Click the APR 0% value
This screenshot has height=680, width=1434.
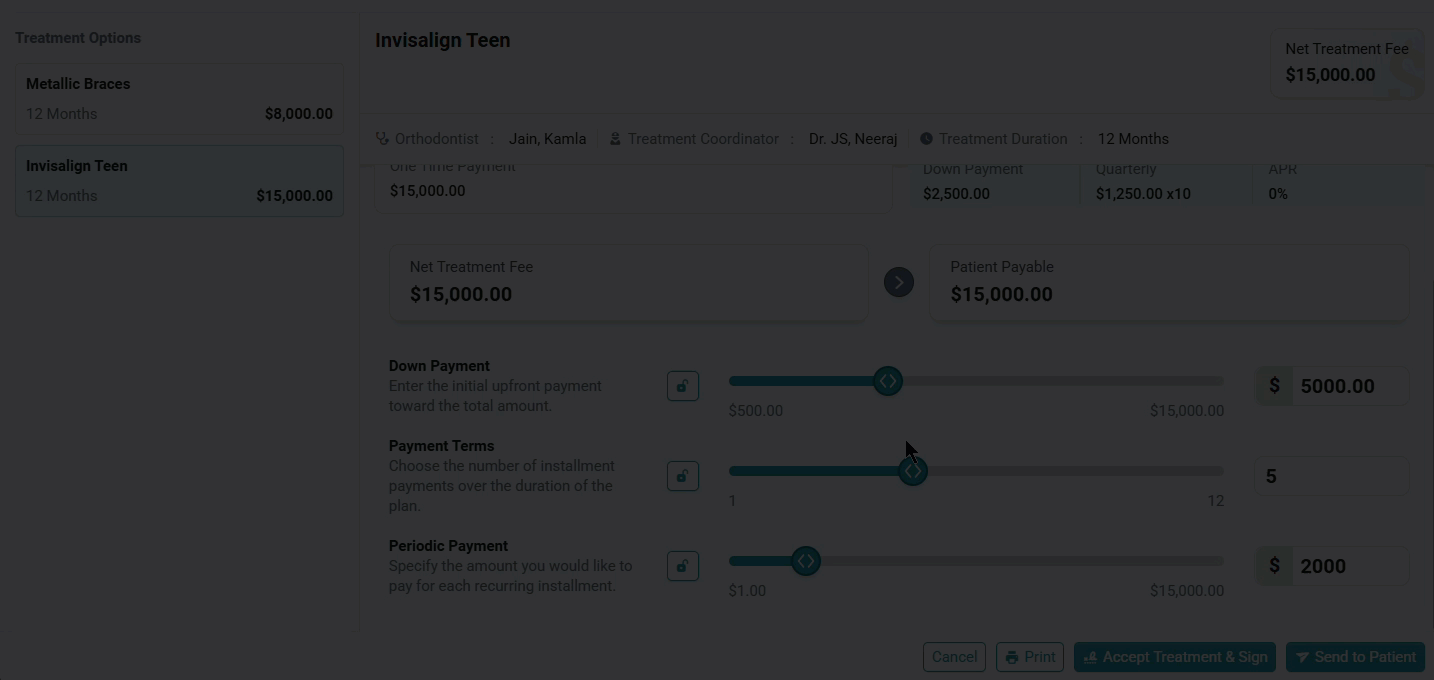[1278, 194]
